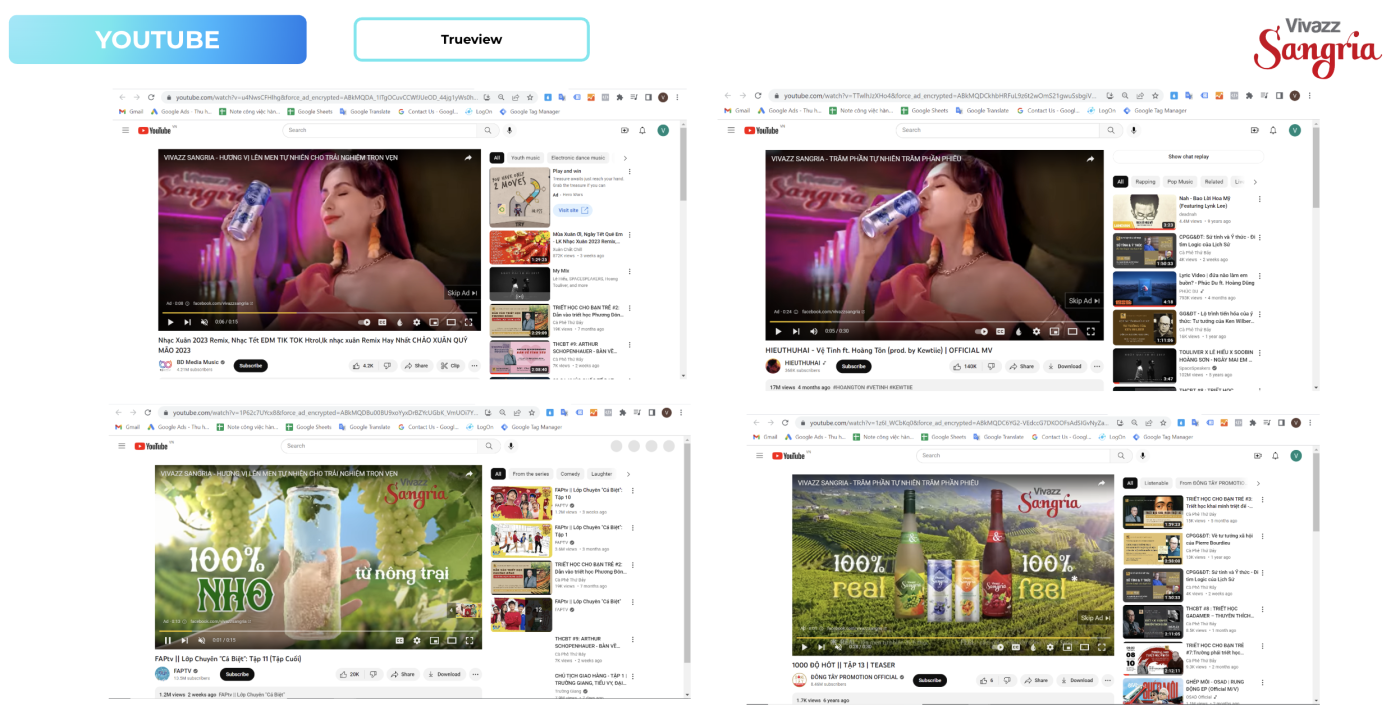Select the Pop Music filter chip

click(x=1179, y=182)
